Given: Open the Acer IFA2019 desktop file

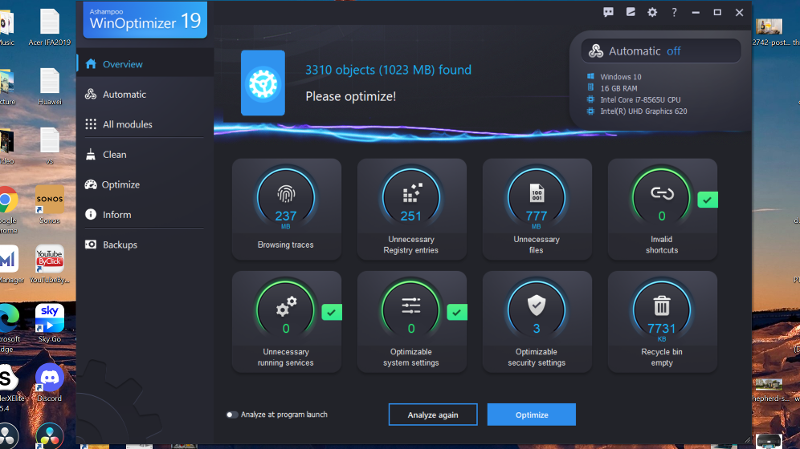Looking at the screenshot, I should click(x=49, y=28).
